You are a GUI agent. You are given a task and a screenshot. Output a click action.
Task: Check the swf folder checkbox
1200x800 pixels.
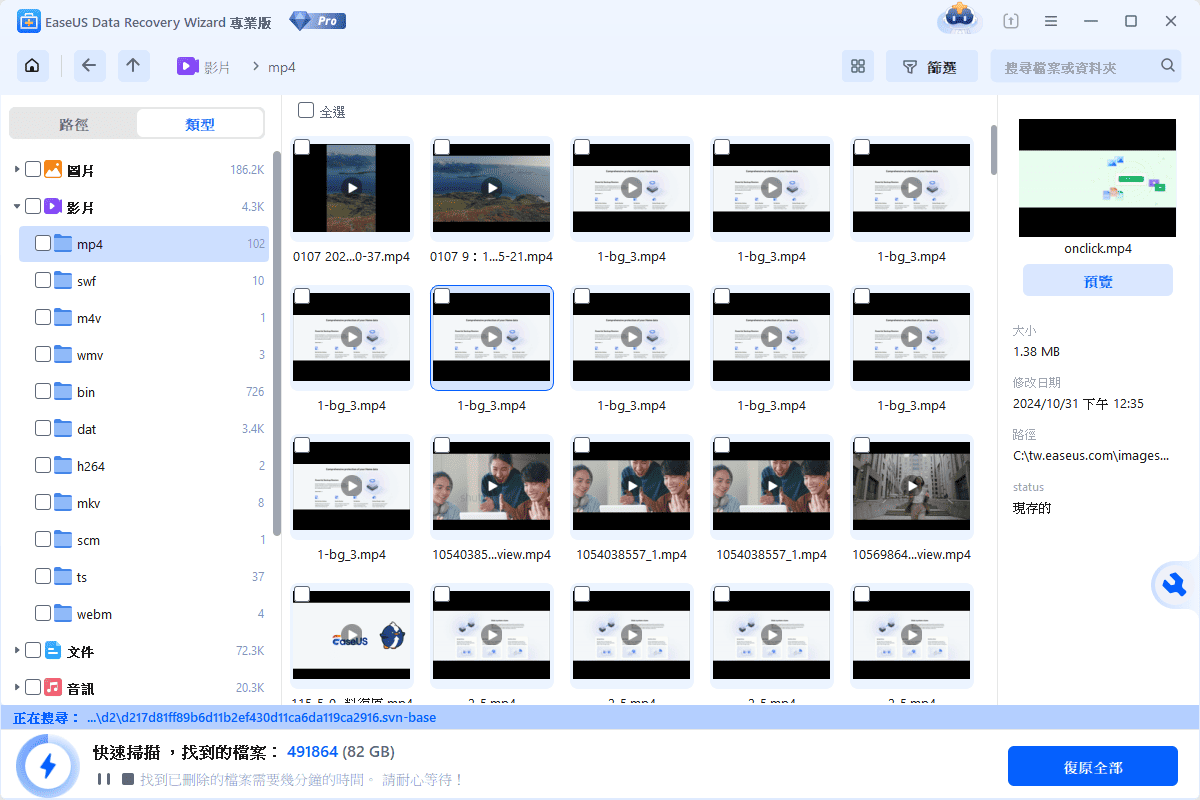coord(43,280)
